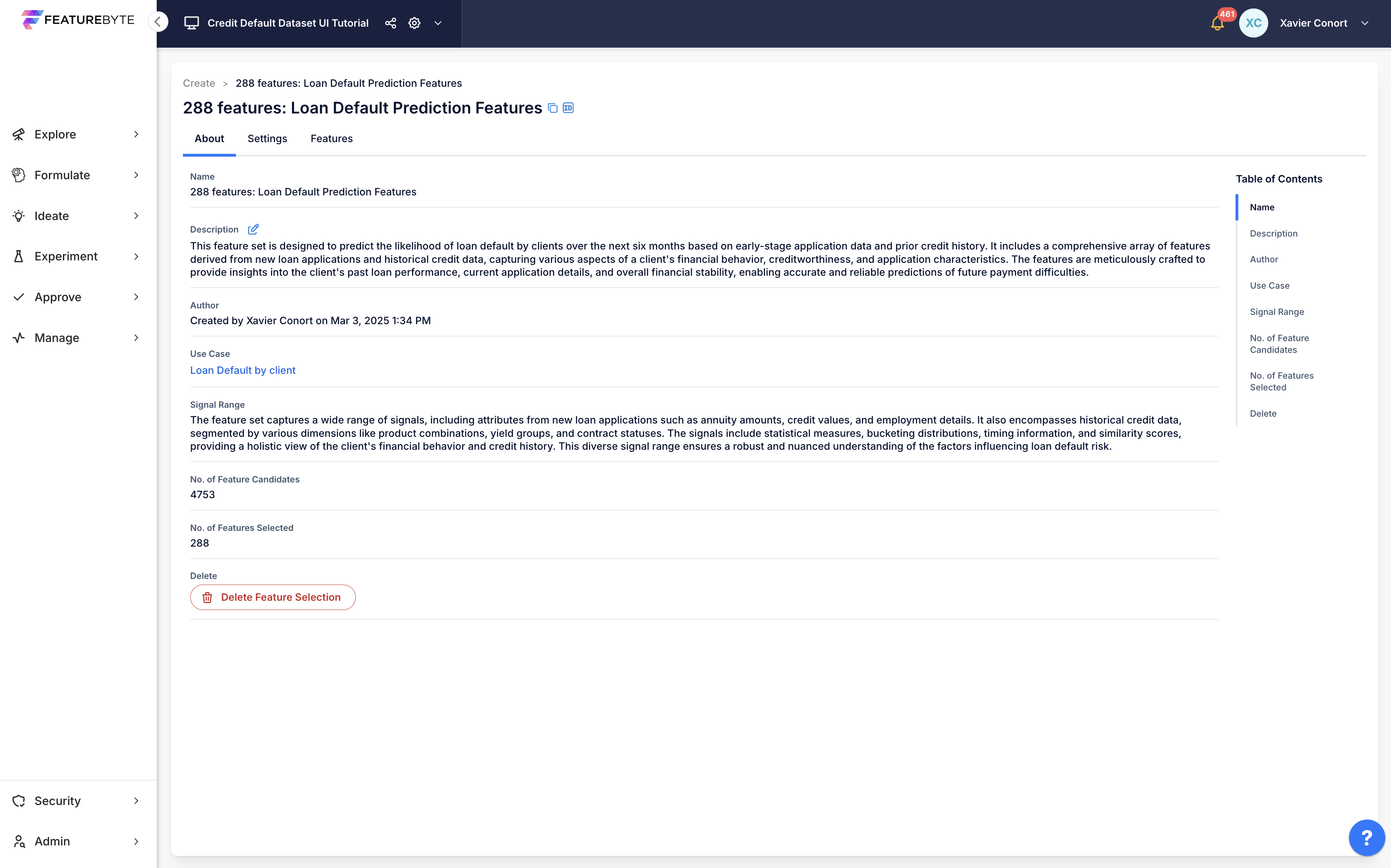Click the Security shield icon
Viewport: 1391px width, 868px height.
(x=19, y=801)
